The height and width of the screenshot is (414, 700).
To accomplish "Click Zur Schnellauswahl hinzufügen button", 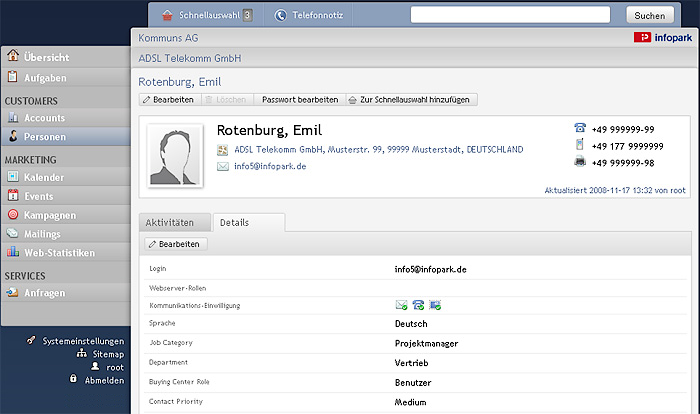I will [412, 100].
